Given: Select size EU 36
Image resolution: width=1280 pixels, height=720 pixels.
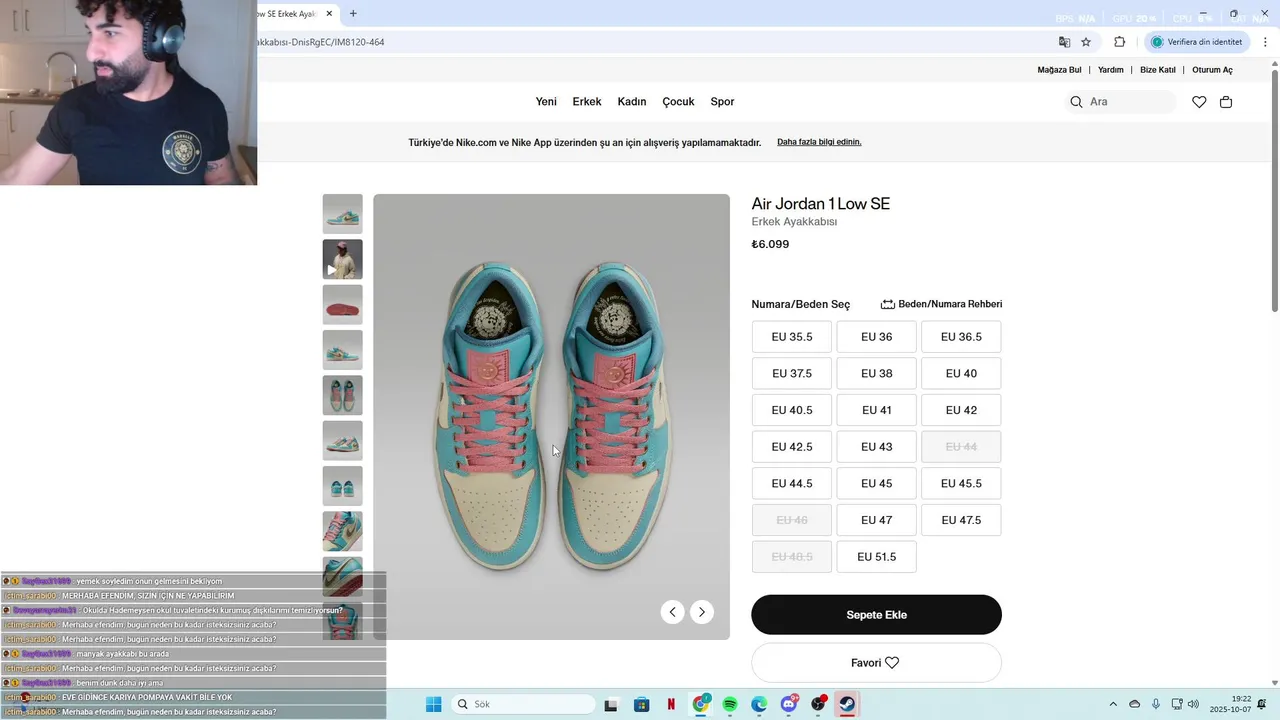Looking at the screenshot, I should [x=877, y=337].
